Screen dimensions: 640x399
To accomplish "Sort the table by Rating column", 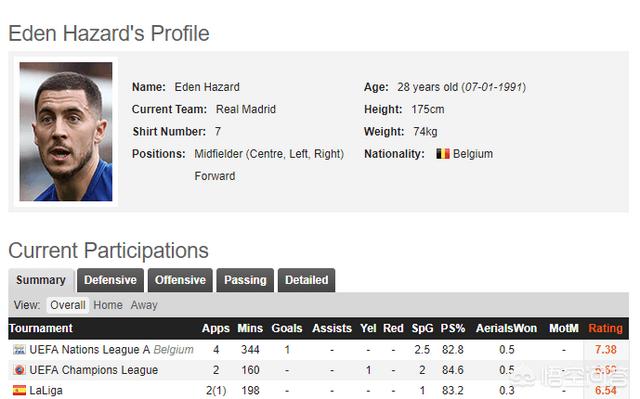I will [605, 328].
